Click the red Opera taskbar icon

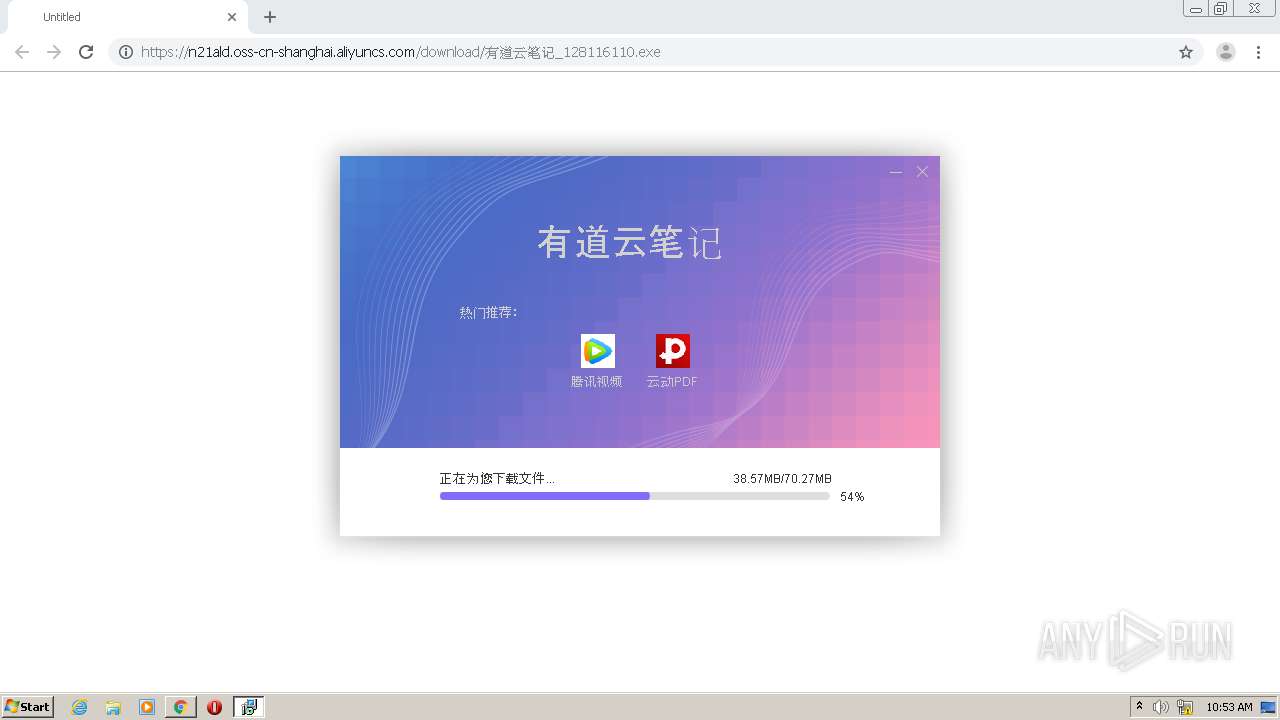click(x=214, y=707)
